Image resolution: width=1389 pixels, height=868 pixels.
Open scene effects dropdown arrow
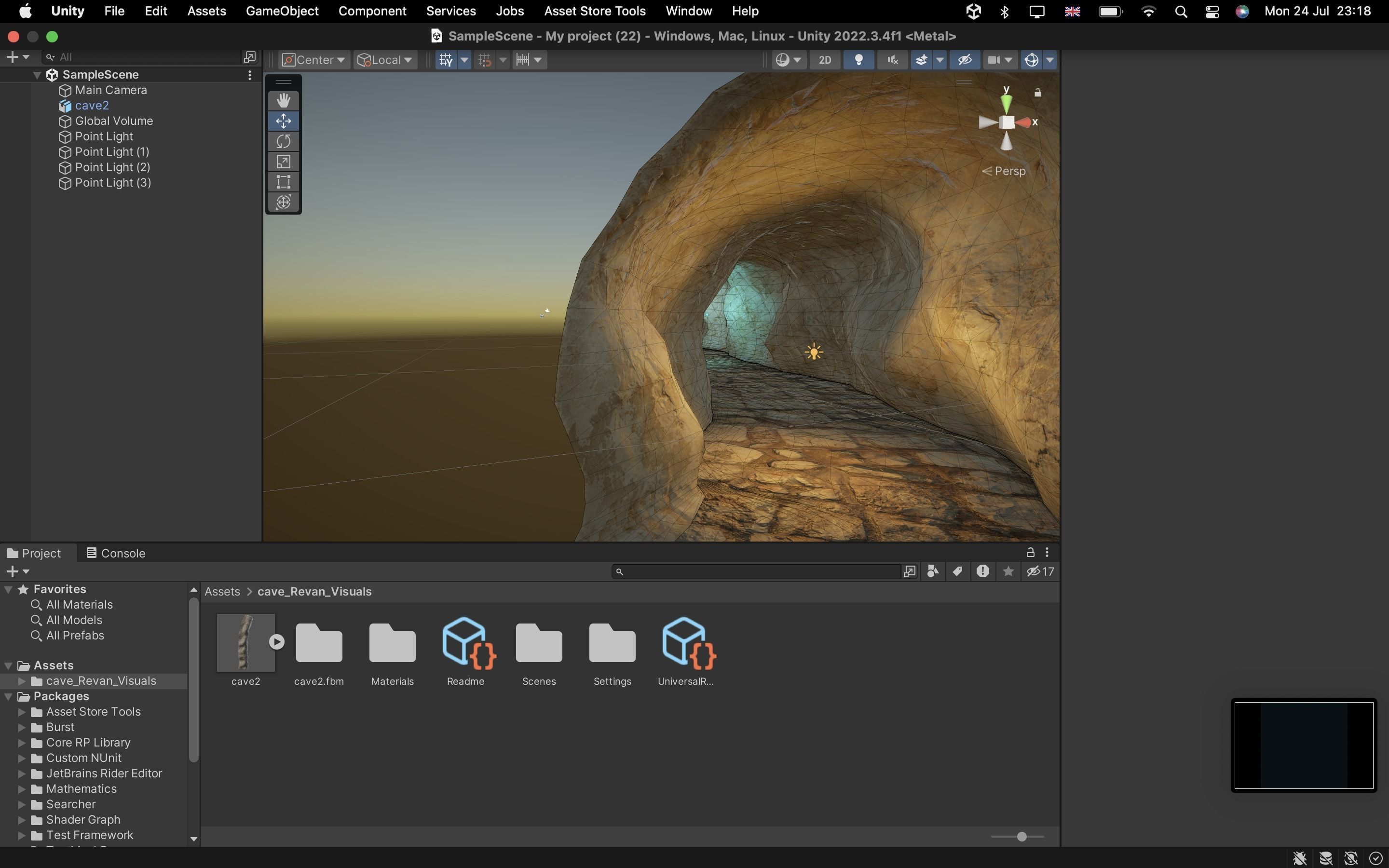(940, 60)
